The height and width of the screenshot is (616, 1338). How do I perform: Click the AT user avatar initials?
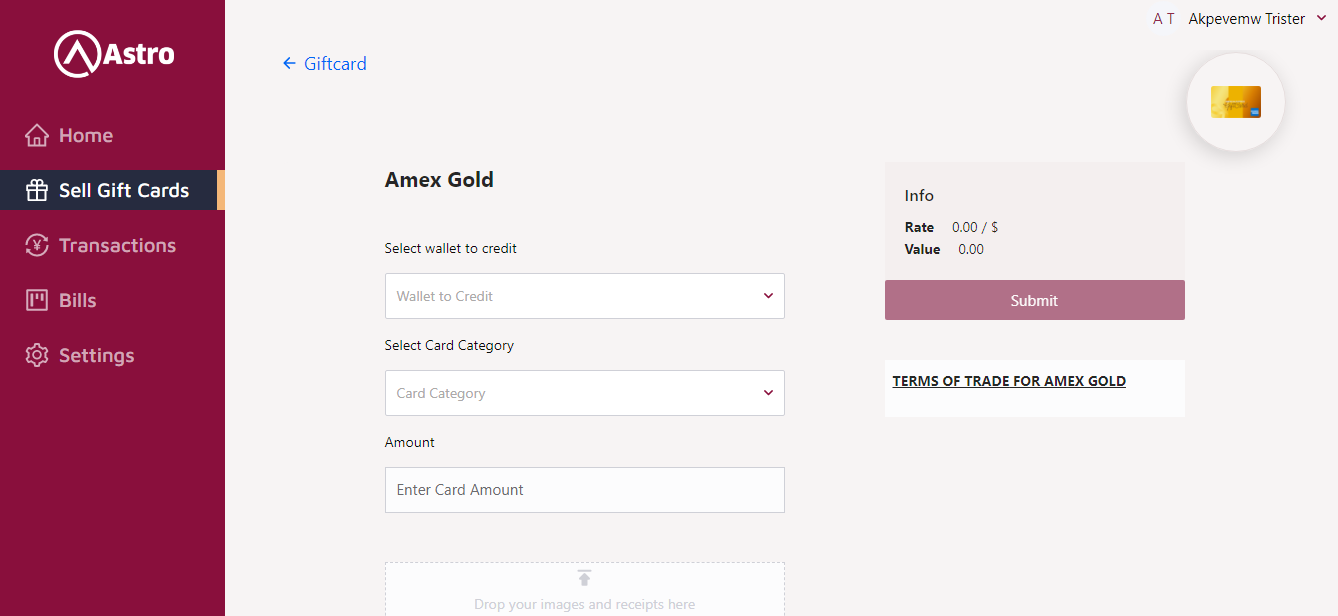[1163, 19]
